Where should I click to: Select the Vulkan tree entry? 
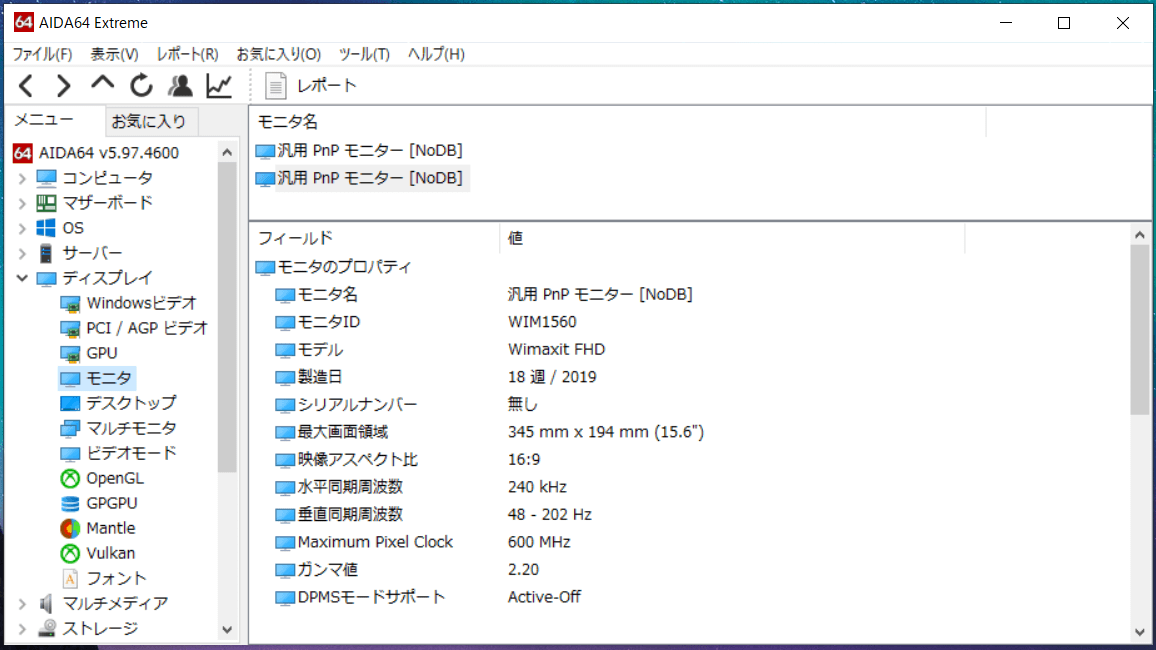click(x=110, y=553)
